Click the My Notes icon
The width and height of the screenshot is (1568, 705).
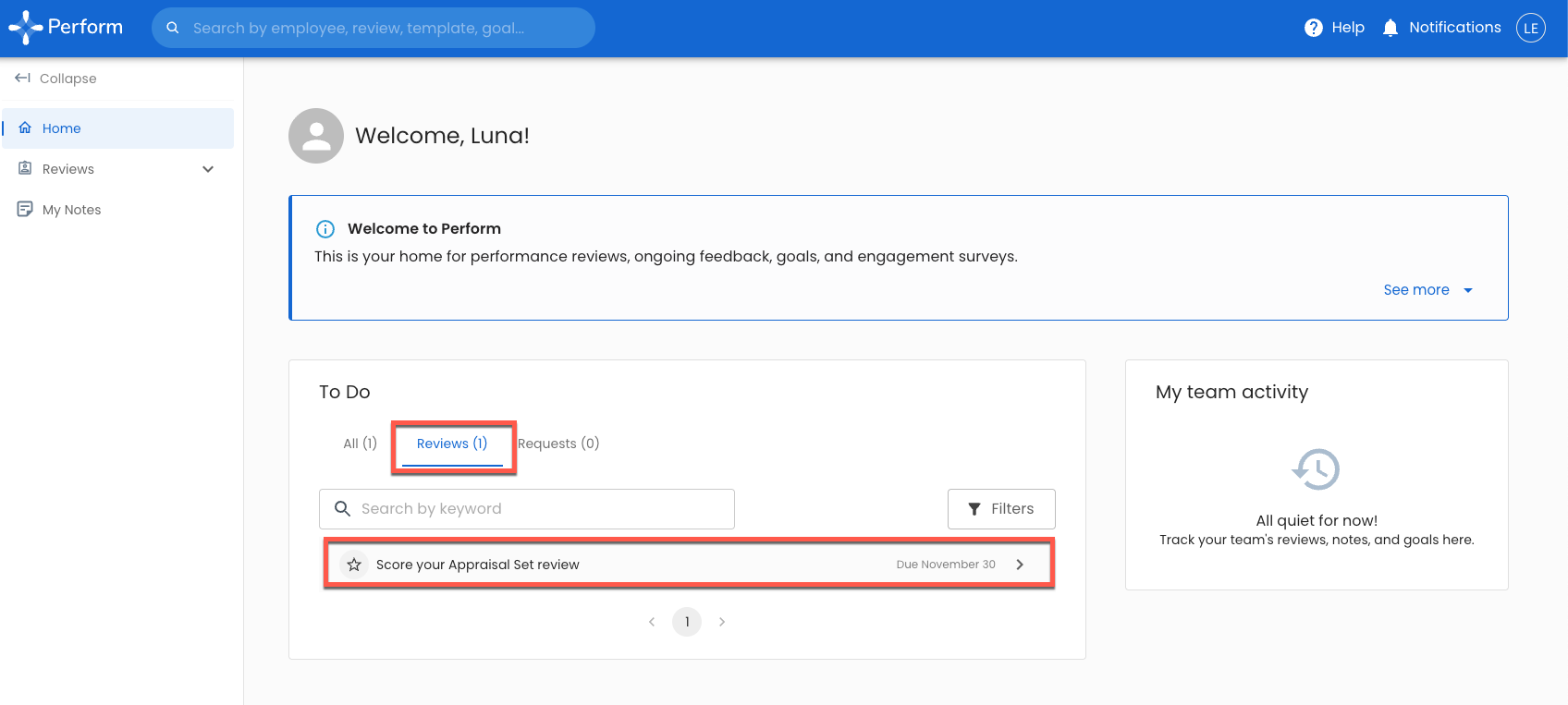(25, 210)
